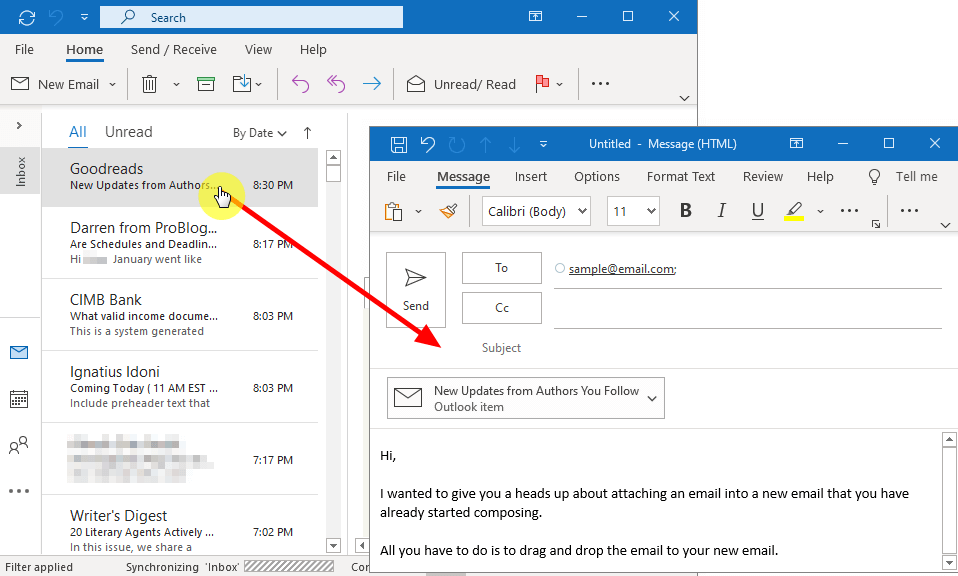Select the Home tab in main Outlook window
This screenshot has width=958, height=576.
(84, 49)
